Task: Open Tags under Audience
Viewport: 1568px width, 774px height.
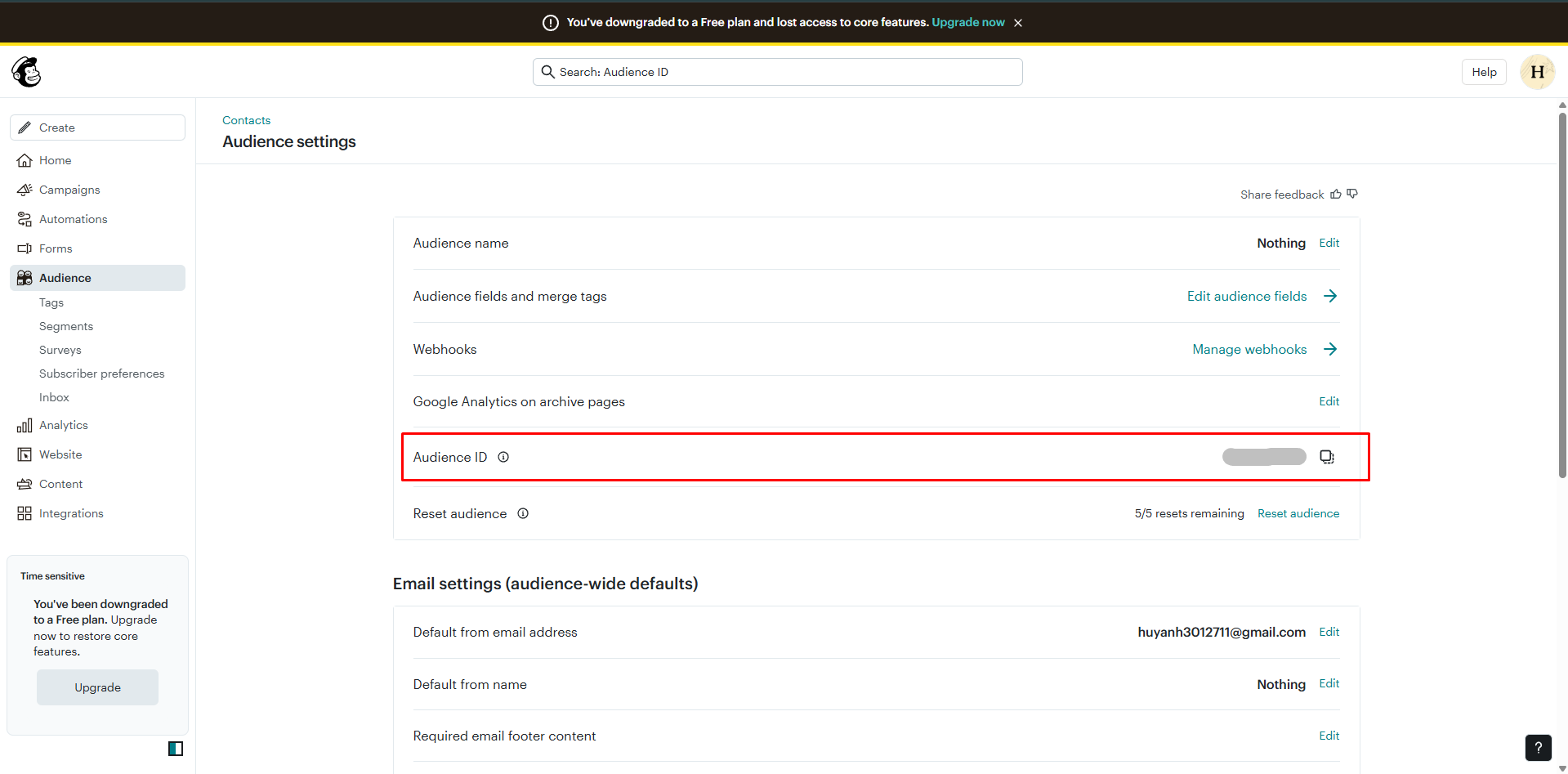Action: [51, 302]
